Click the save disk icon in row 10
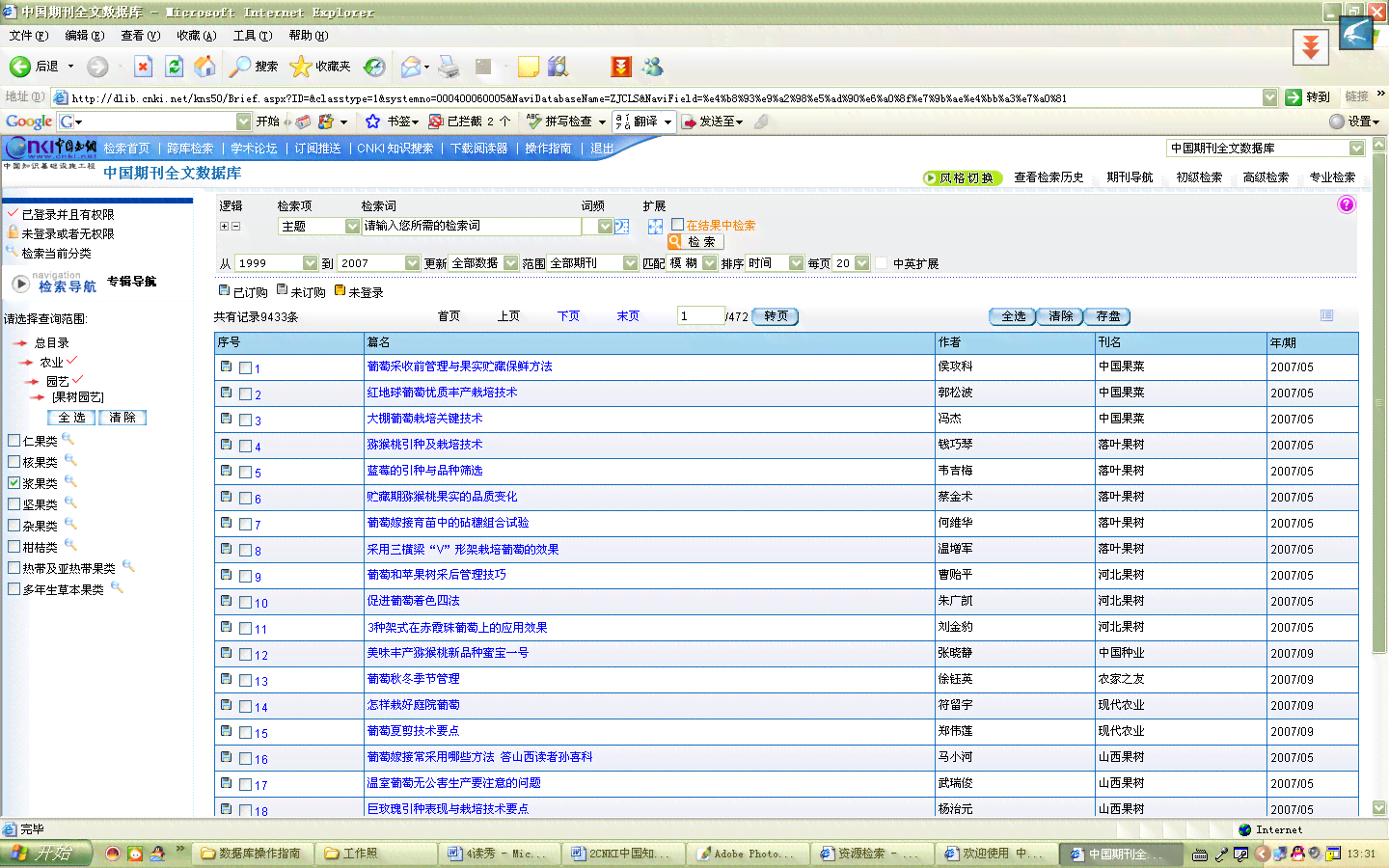 pyautogui.click(x=226, y=601)
